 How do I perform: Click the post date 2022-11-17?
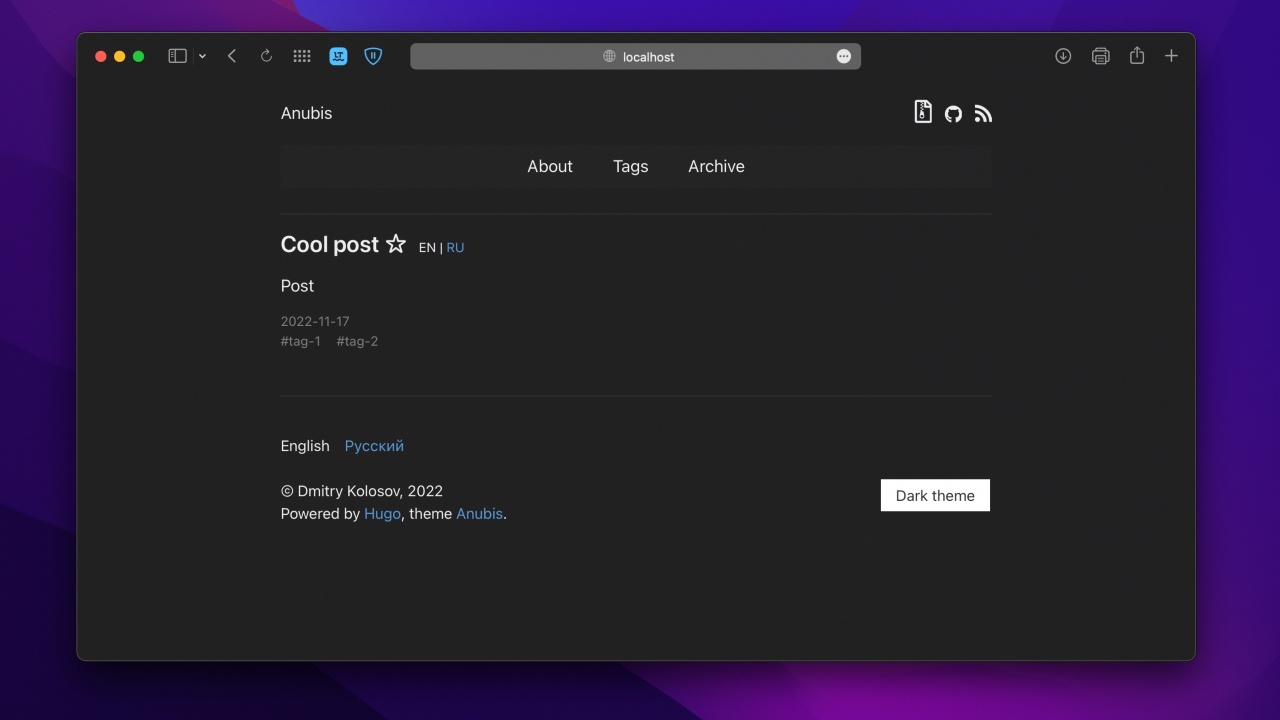(x=315, y=321)
